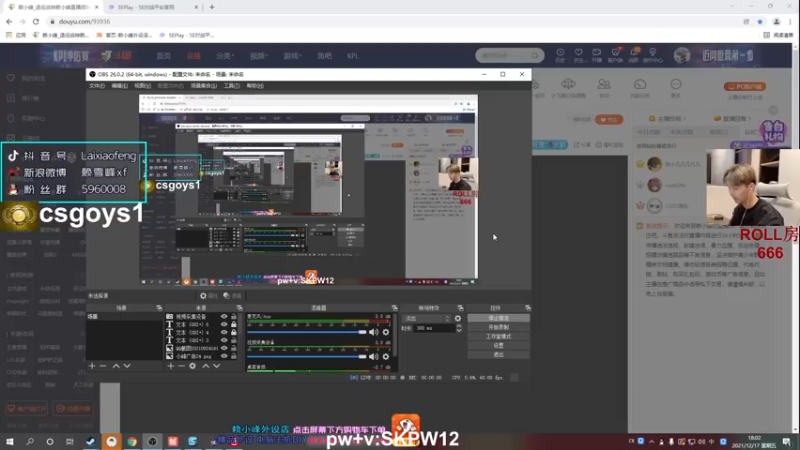
Task: Toggle eye icon for 文本 (GDI+) 3 source
Action: [x=224, y=340]
